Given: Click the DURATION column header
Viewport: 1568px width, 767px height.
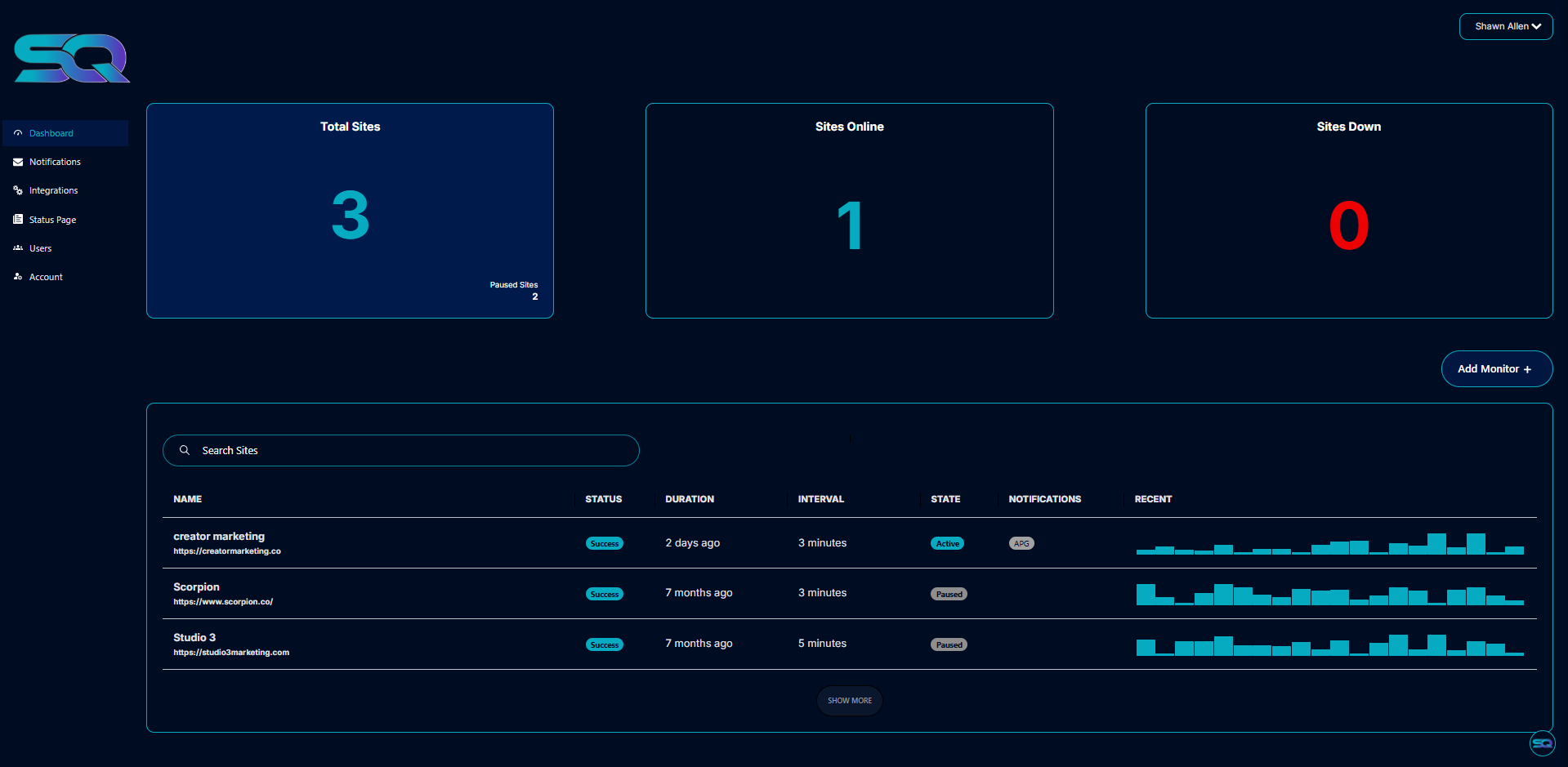Looking at the screenshot, I should click(x=690, y=499).
